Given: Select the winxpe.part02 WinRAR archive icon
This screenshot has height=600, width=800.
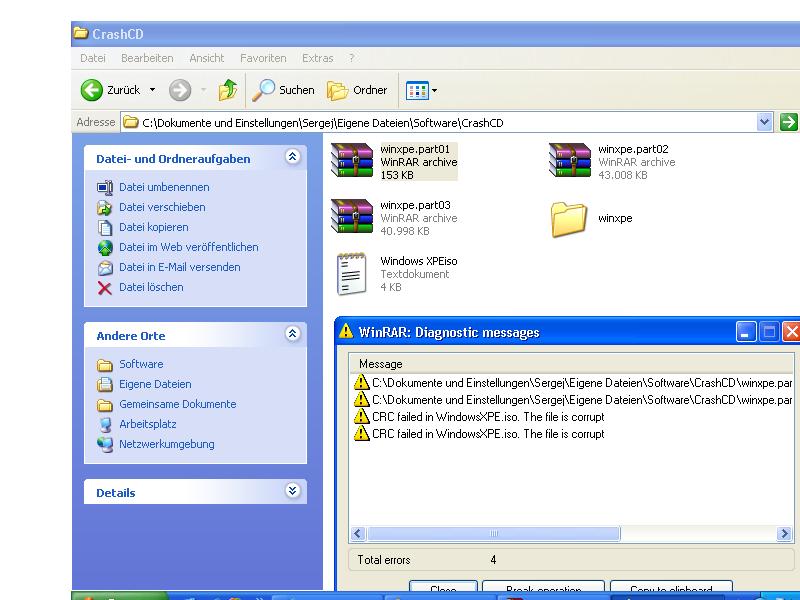Looking at the screenshot, I should coord(569,160).
